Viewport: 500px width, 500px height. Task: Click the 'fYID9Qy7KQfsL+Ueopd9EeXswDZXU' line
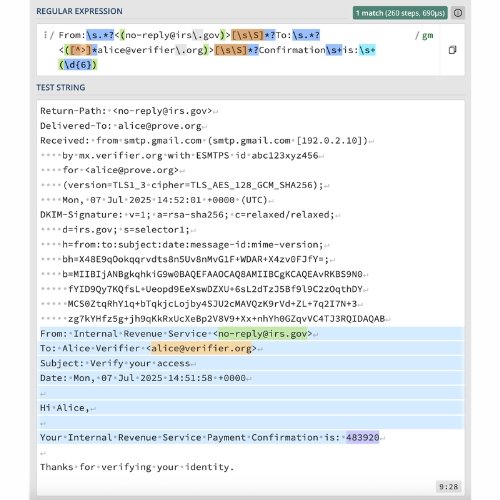215,289
